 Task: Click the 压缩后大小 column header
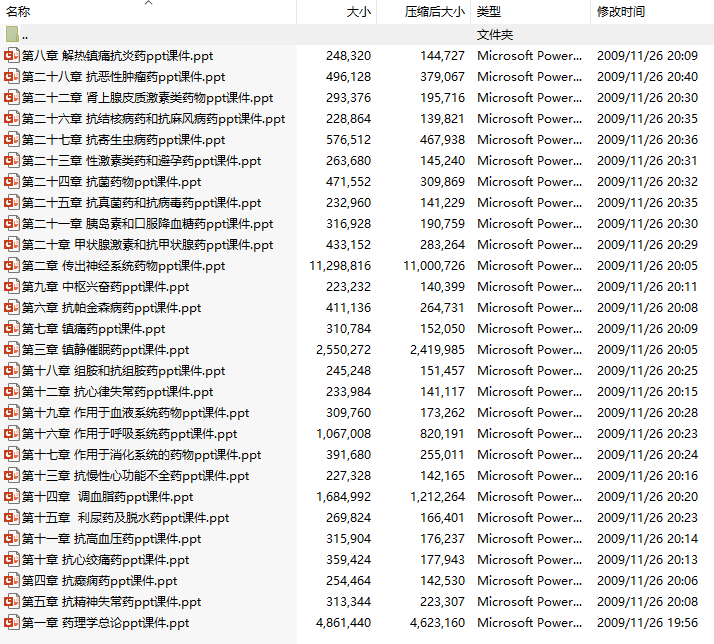[423, 11]
